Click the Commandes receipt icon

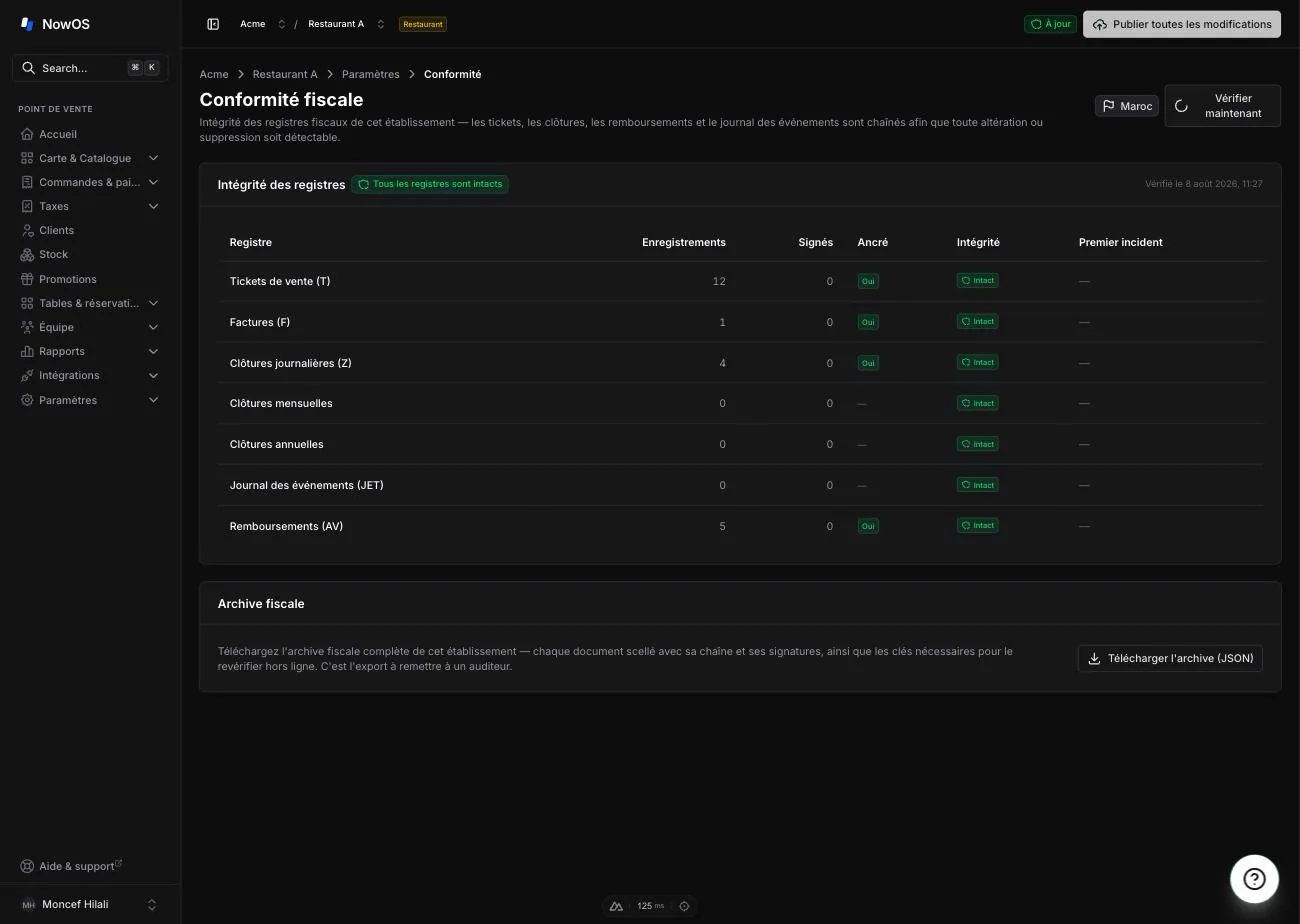[27, 182]
